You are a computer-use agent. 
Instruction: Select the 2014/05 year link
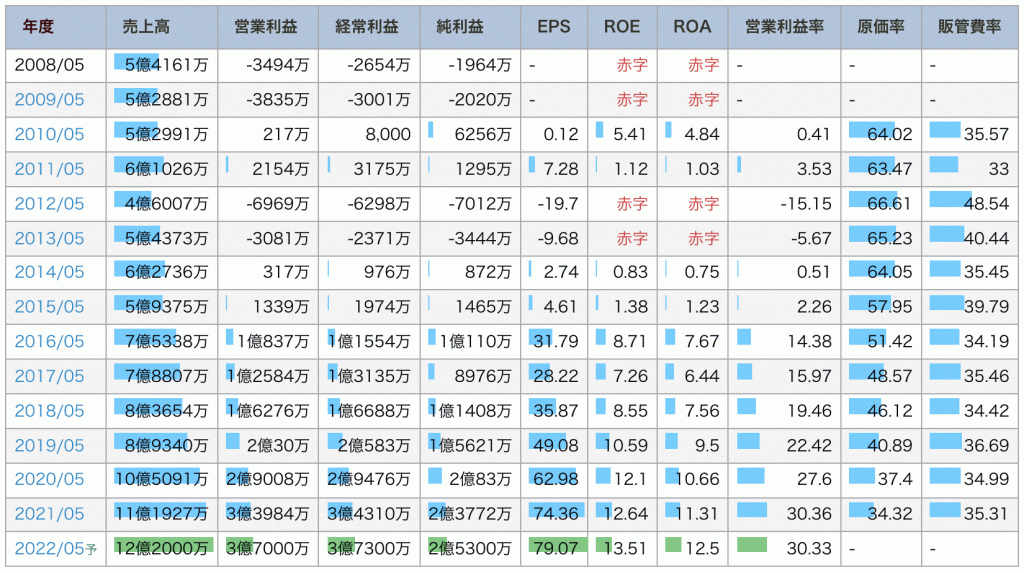point(49,273)
